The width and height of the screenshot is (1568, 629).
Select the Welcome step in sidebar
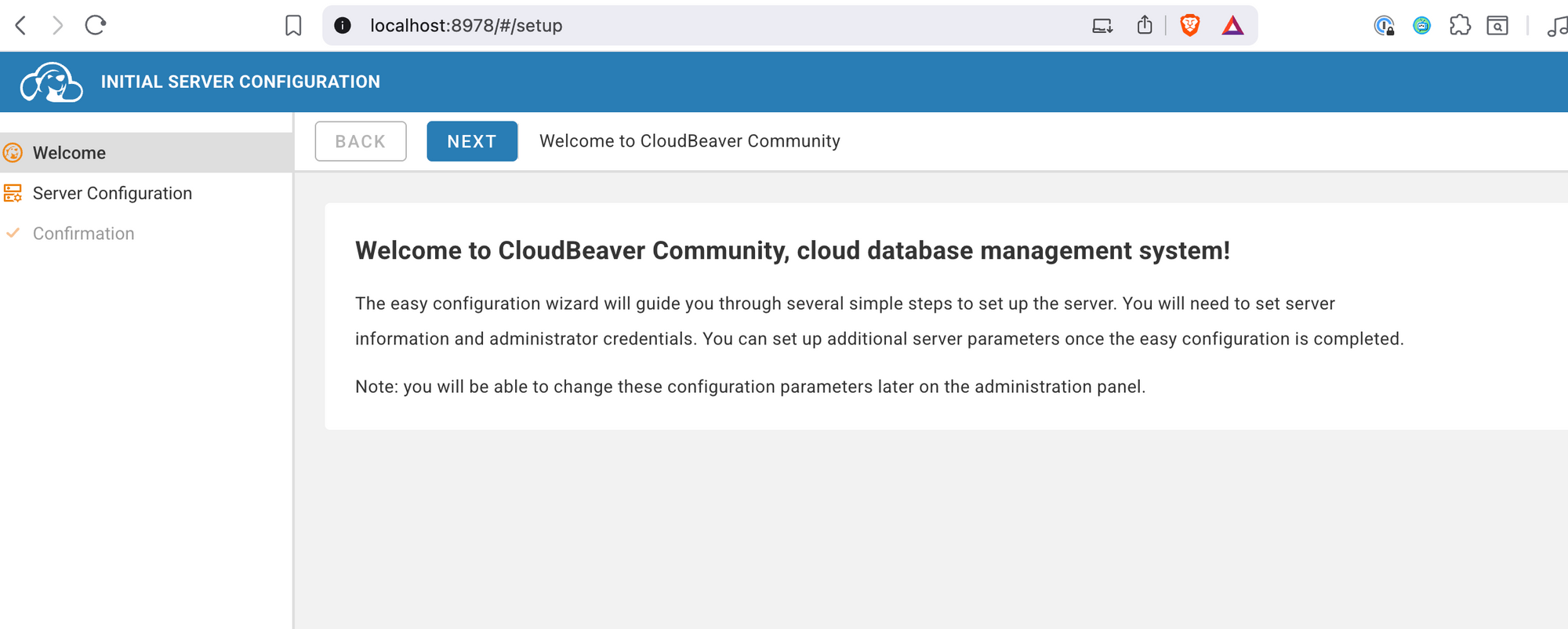pyautogui.click(x=69, y=153)
